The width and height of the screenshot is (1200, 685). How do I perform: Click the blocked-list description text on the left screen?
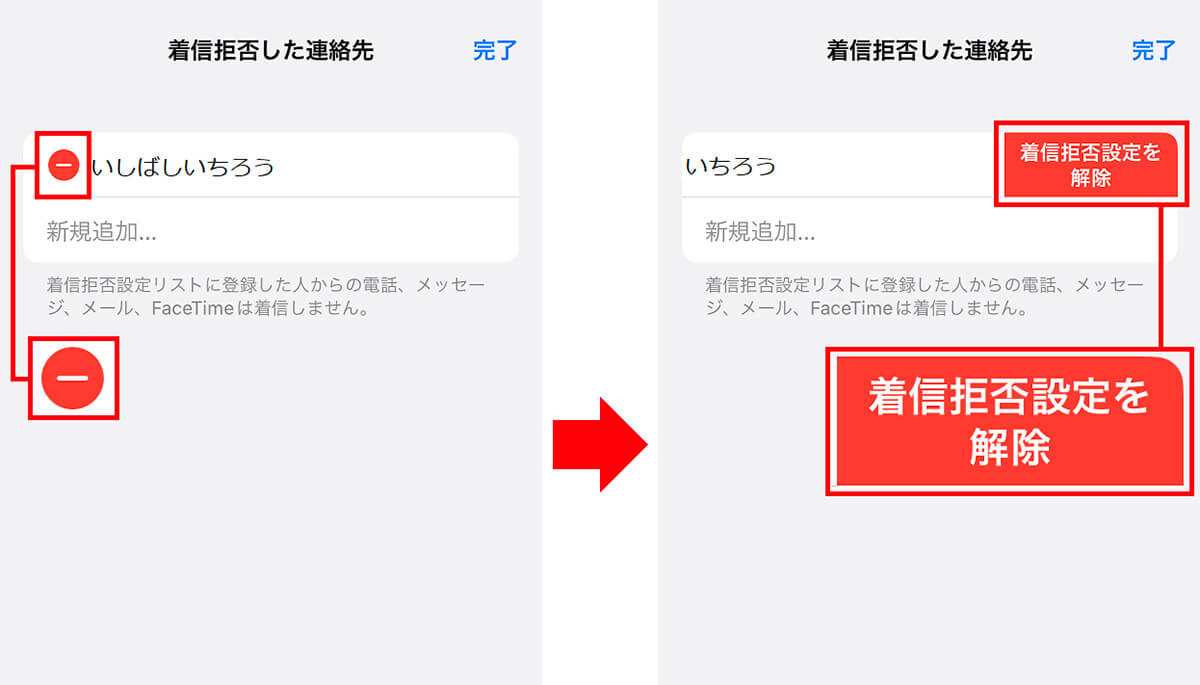[266, 297]
